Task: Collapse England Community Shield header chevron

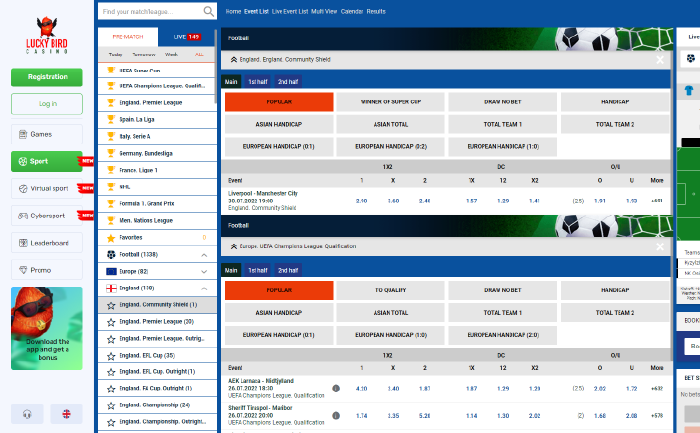Action: [233, 59]
